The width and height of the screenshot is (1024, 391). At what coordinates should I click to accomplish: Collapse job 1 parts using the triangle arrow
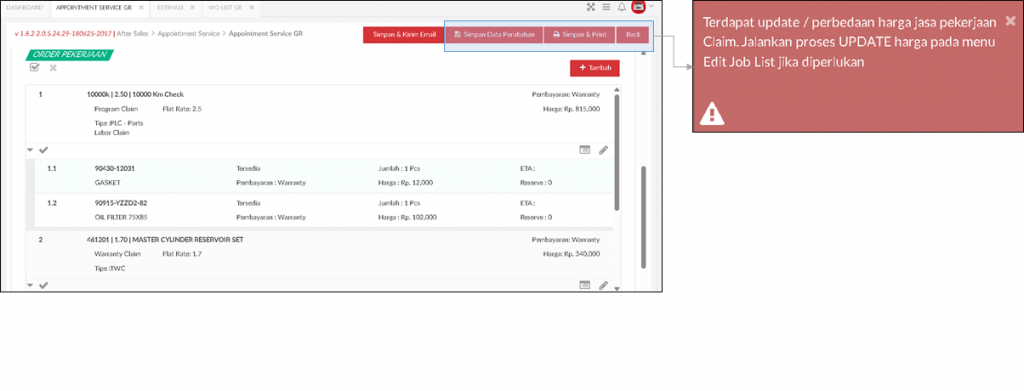(x=30, y=150)
